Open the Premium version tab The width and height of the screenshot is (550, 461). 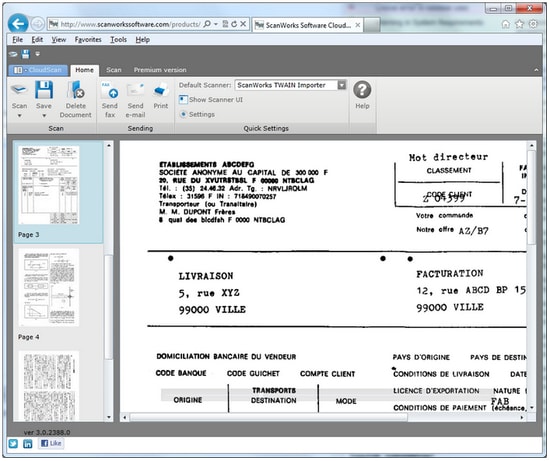pos(160,70)
